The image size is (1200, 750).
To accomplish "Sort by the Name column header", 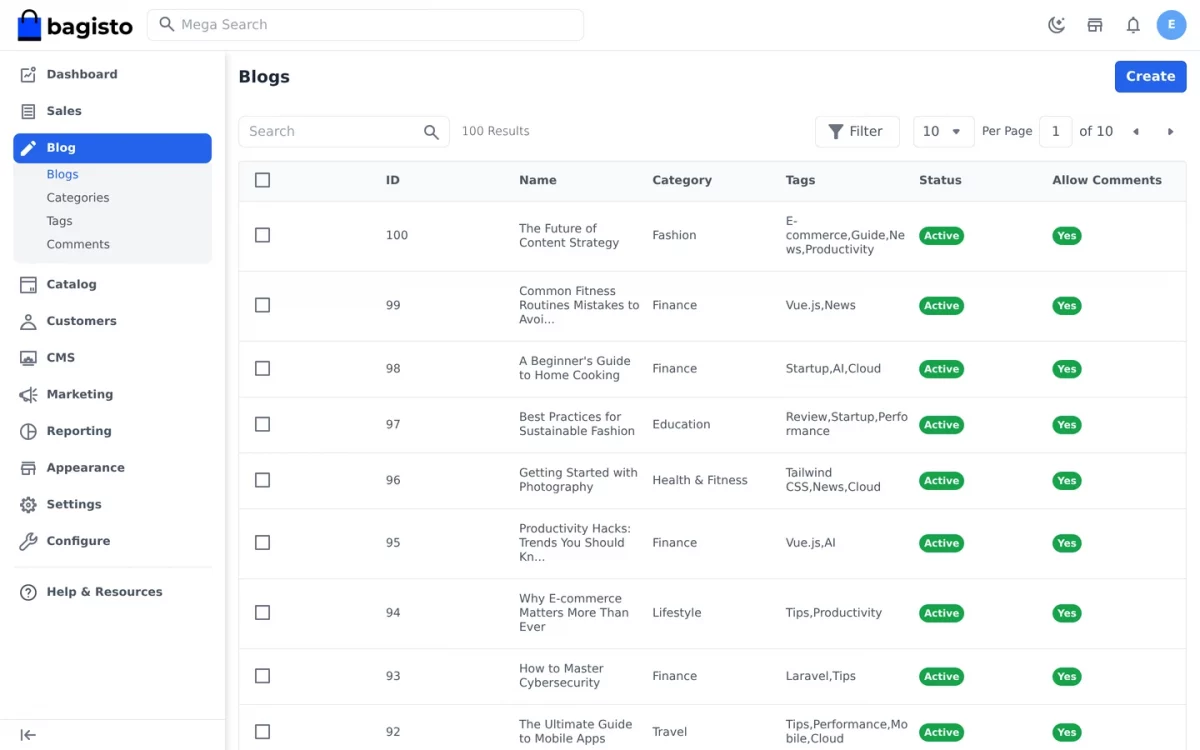I will pyautogui.click(x=538, y=180).
